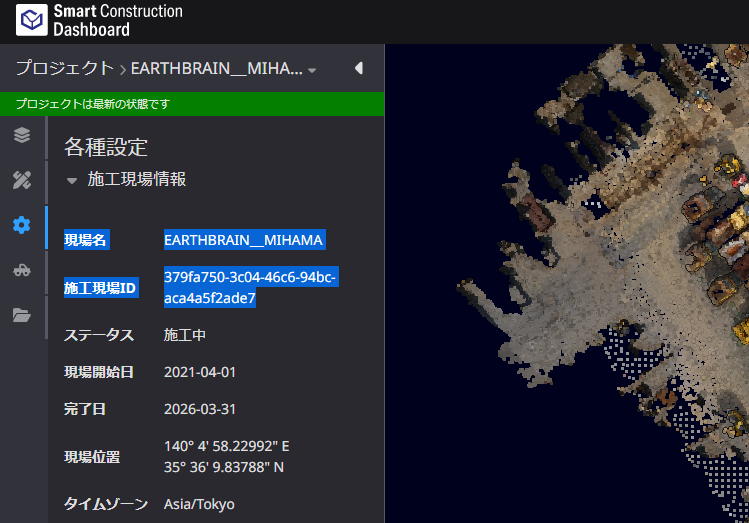749x523 pixels.
Task: Open the folder files sidebar icon
Action: point(22,315)
